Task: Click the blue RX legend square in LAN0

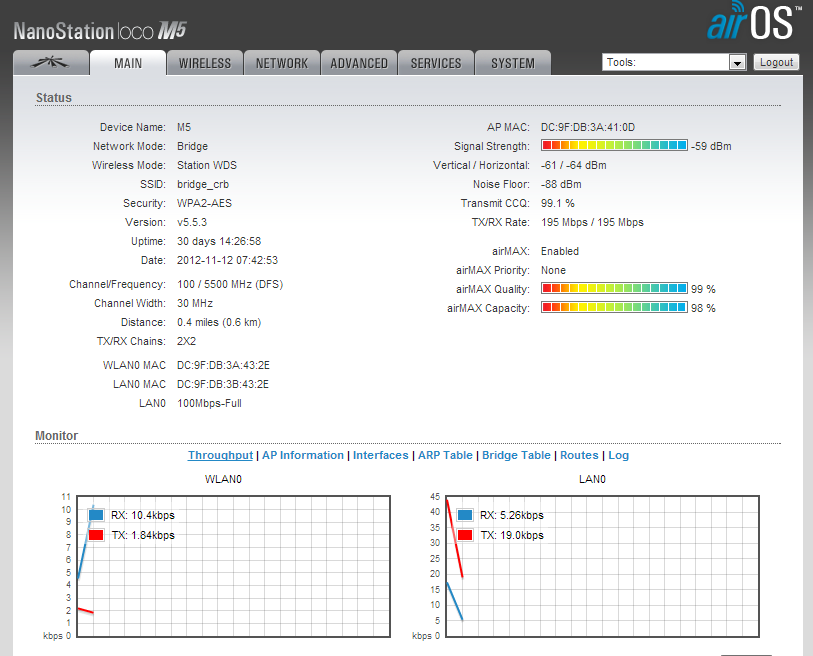Action: point(465,516)
